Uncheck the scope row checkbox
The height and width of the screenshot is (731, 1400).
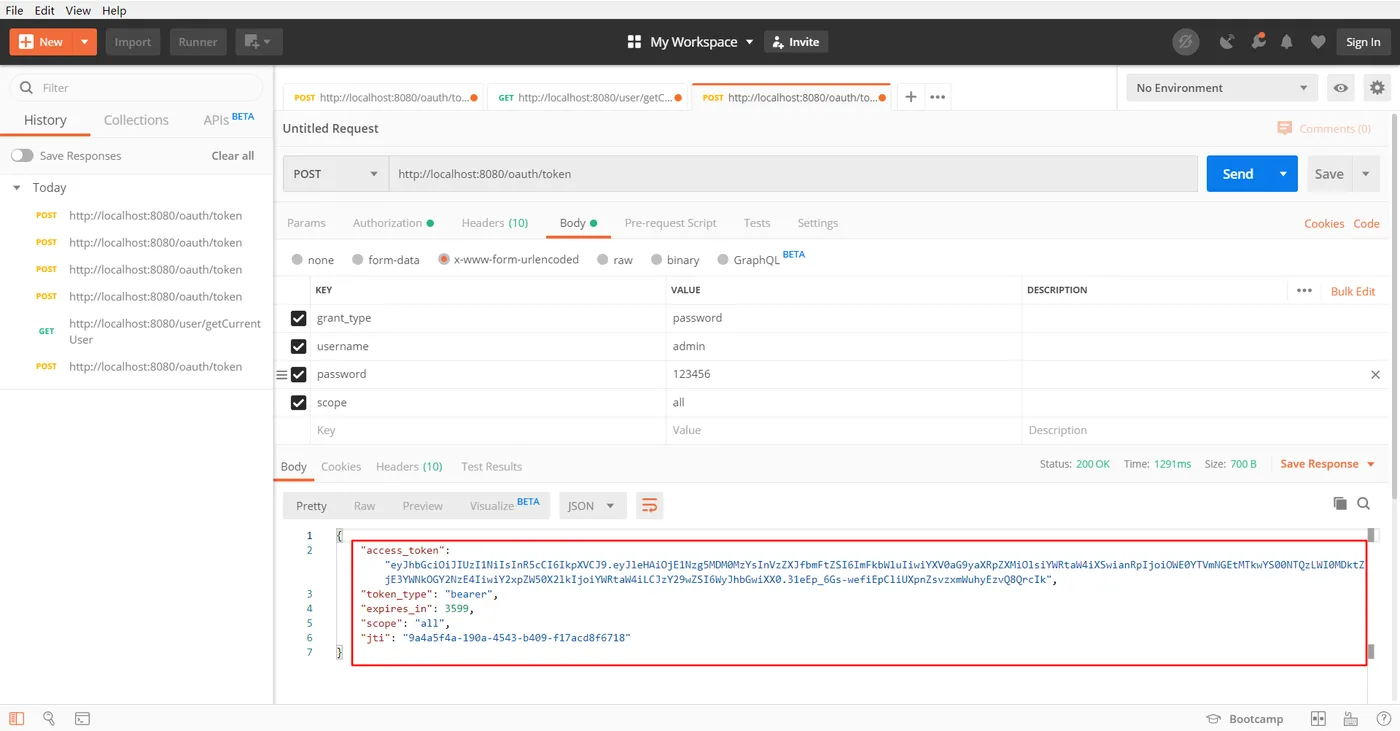point(298,402)
